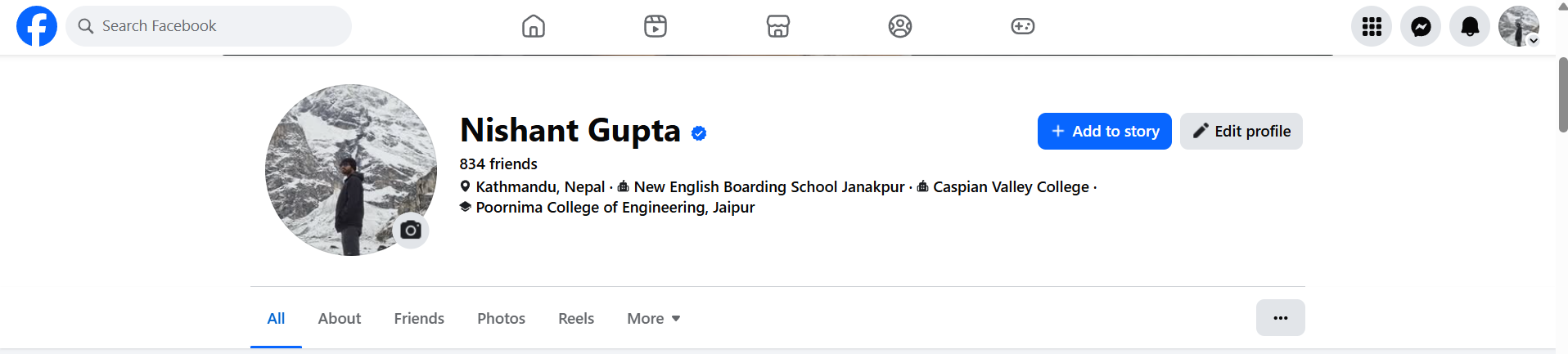1568x354 pixels.
Task: Expand the account menu avatar
Action: (x=1519, y=26)
